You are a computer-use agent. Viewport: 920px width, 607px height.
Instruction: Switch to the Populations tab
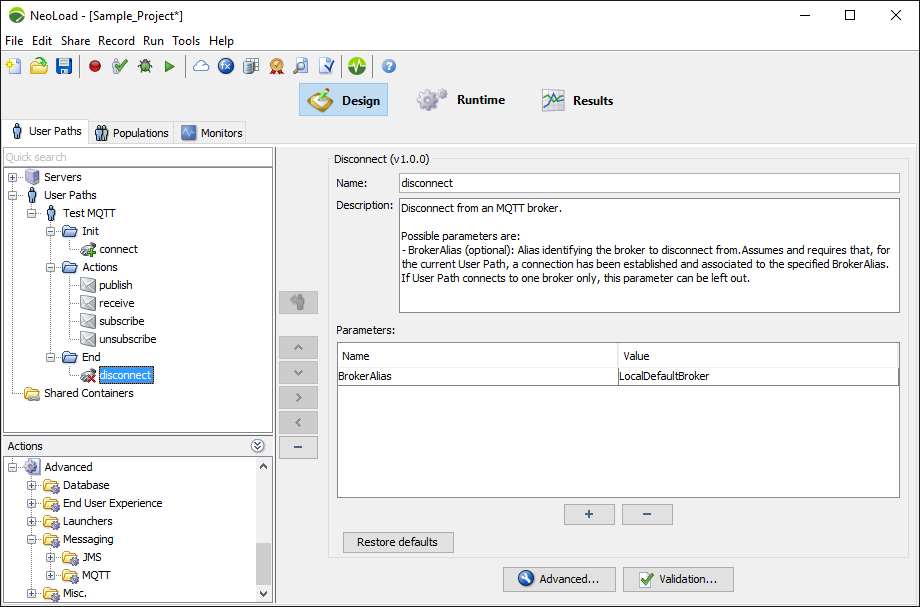click(x=132, y=133)
